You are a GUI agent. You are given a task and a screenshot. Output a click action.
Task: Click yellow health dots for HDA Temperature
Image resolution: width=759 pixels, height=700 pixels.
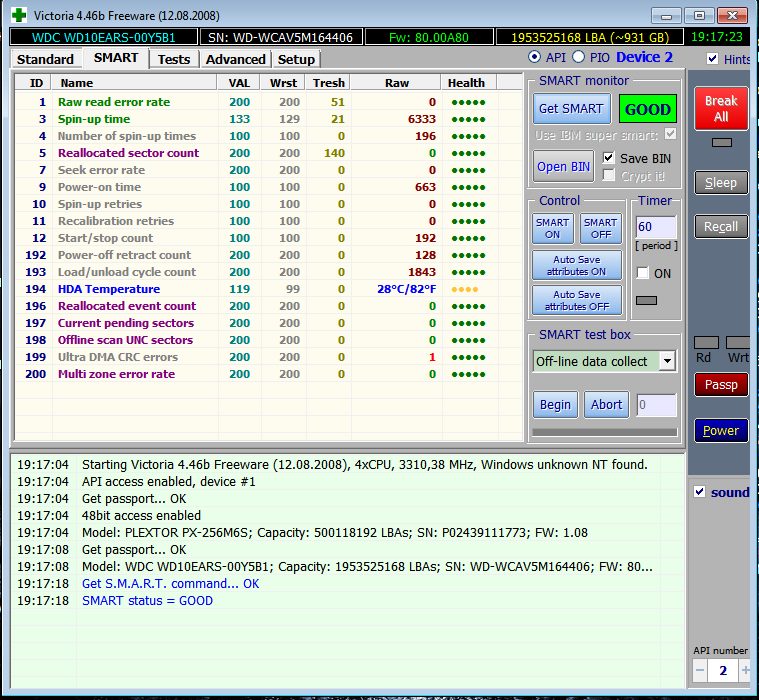[x=465, y=289]
